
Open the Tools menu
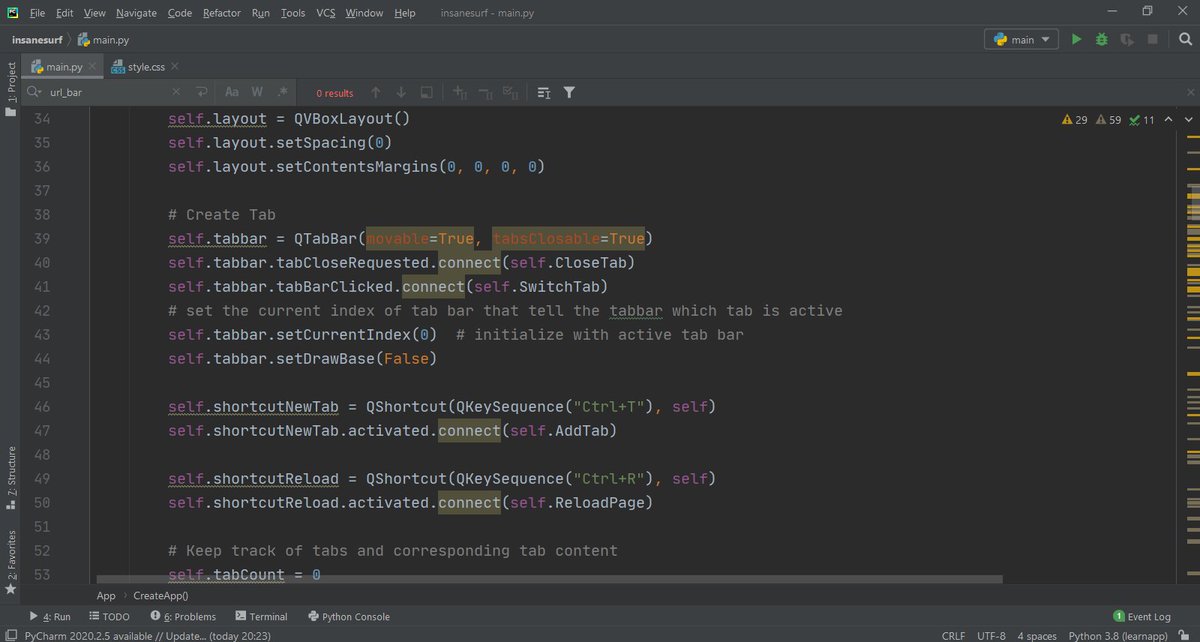(x=293, y=13)
